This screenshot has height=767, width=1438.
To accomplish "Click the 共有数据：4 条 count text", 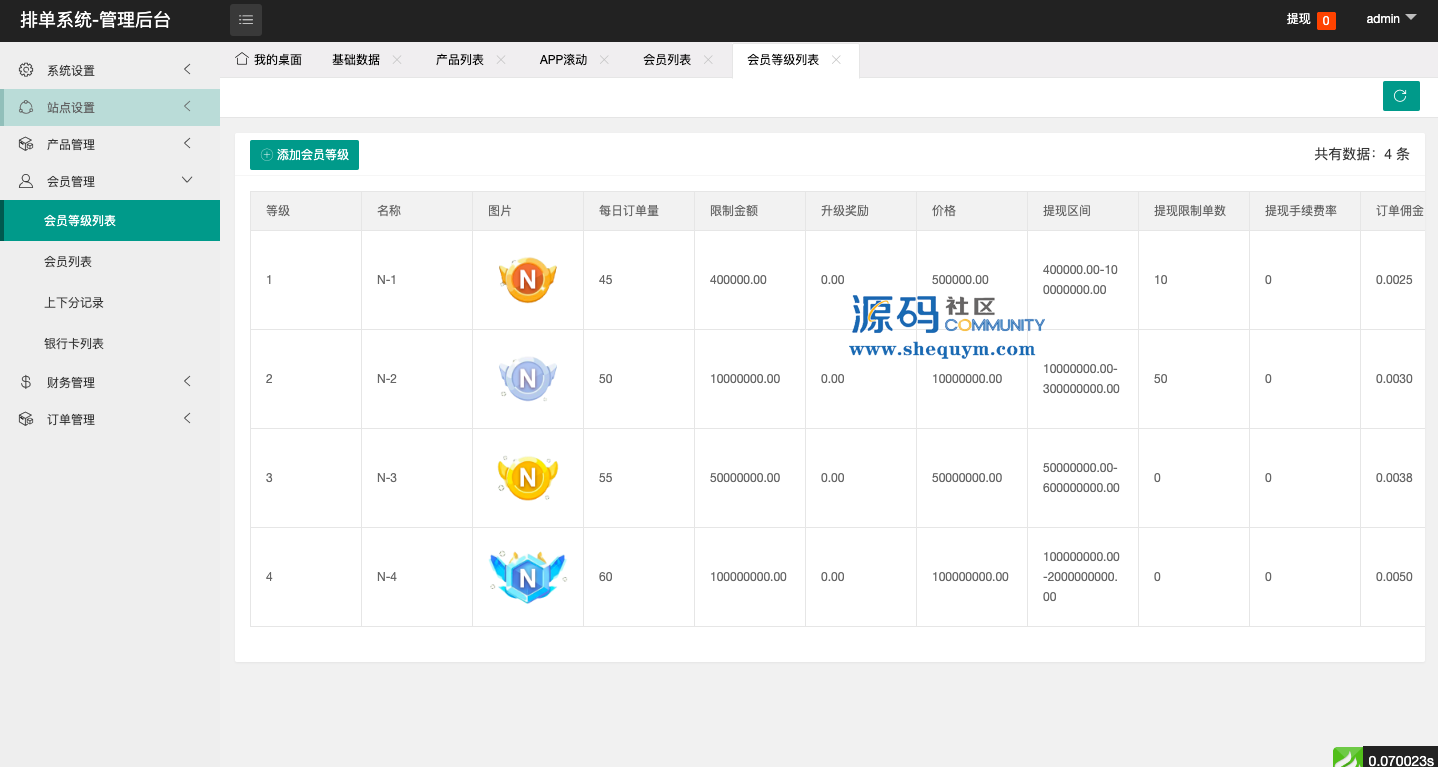I will (x=1362, y=155).
